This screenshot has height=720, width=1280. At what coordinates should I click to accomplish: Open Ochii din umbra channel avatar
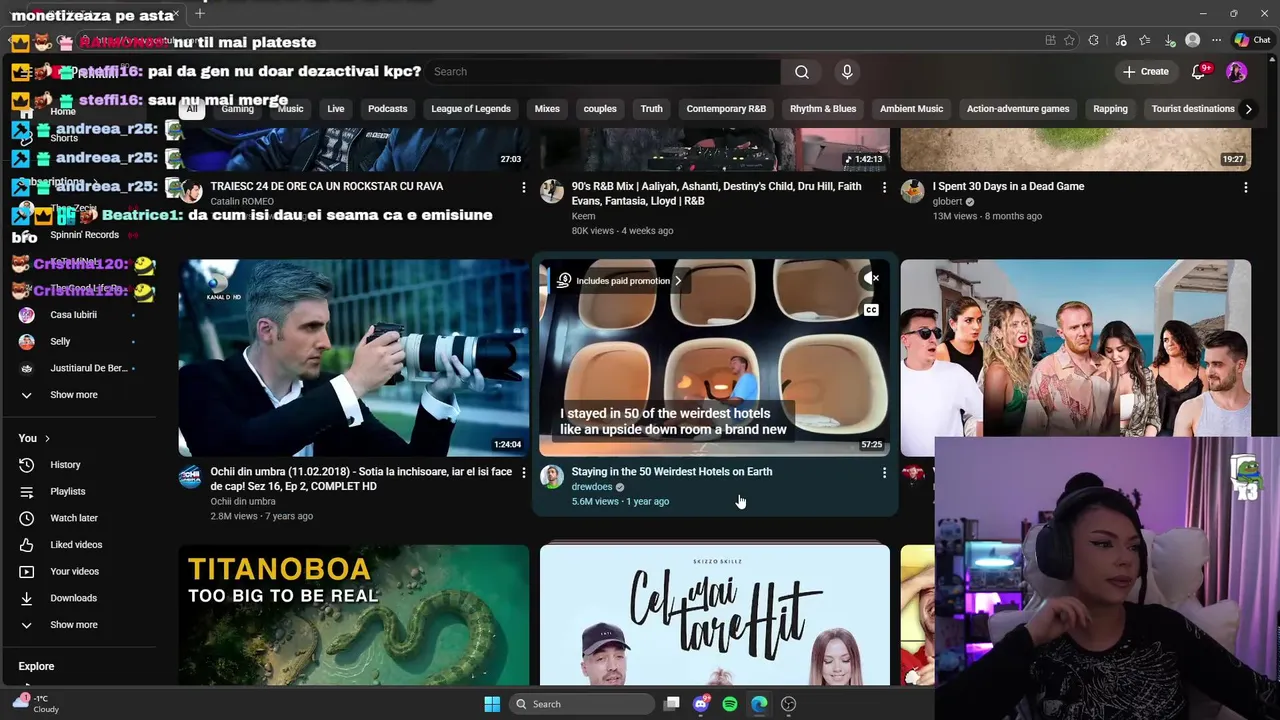point(190,477)
